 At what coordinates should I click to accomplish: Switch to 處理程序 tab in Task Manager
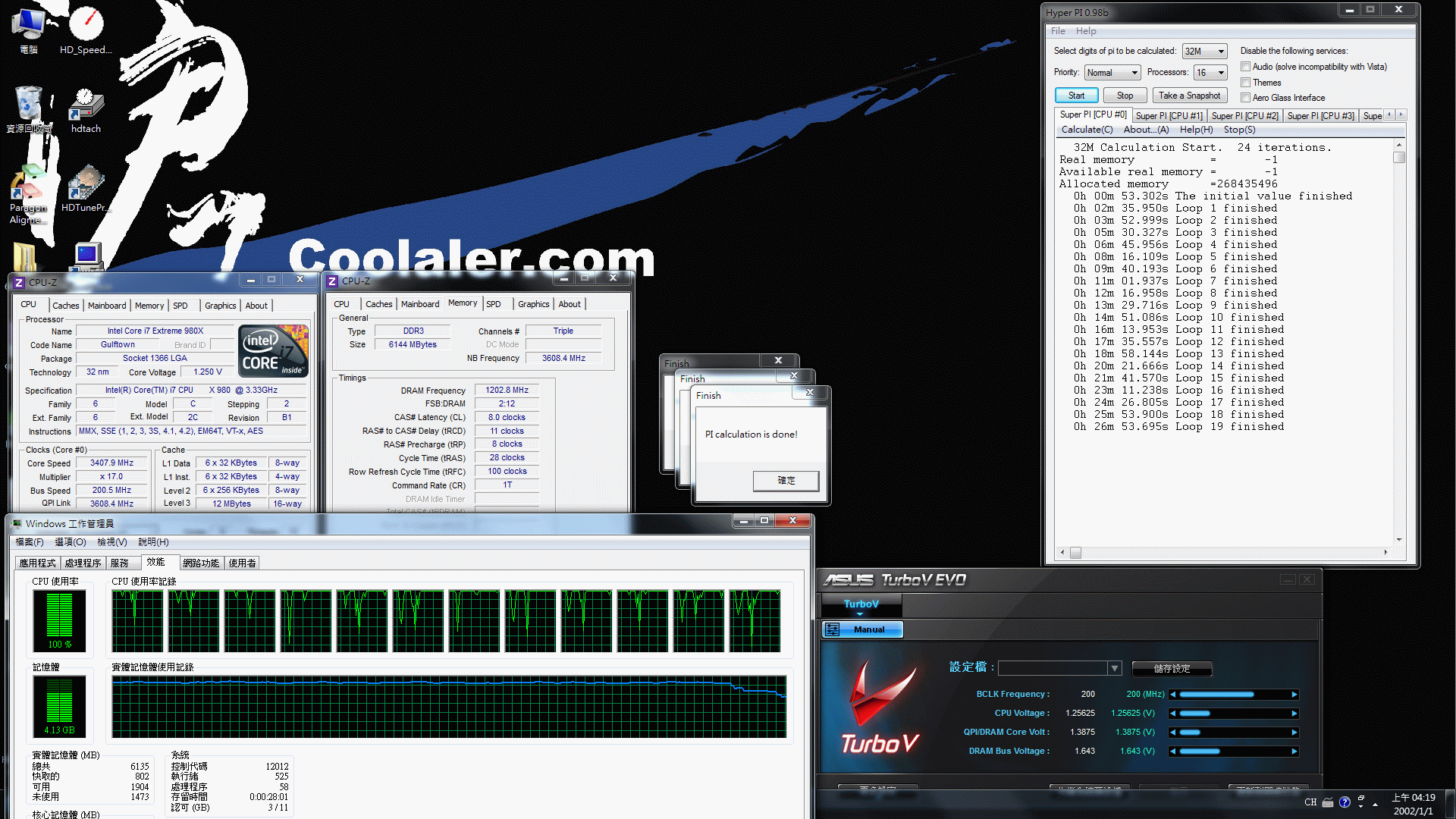pos(83,563)
